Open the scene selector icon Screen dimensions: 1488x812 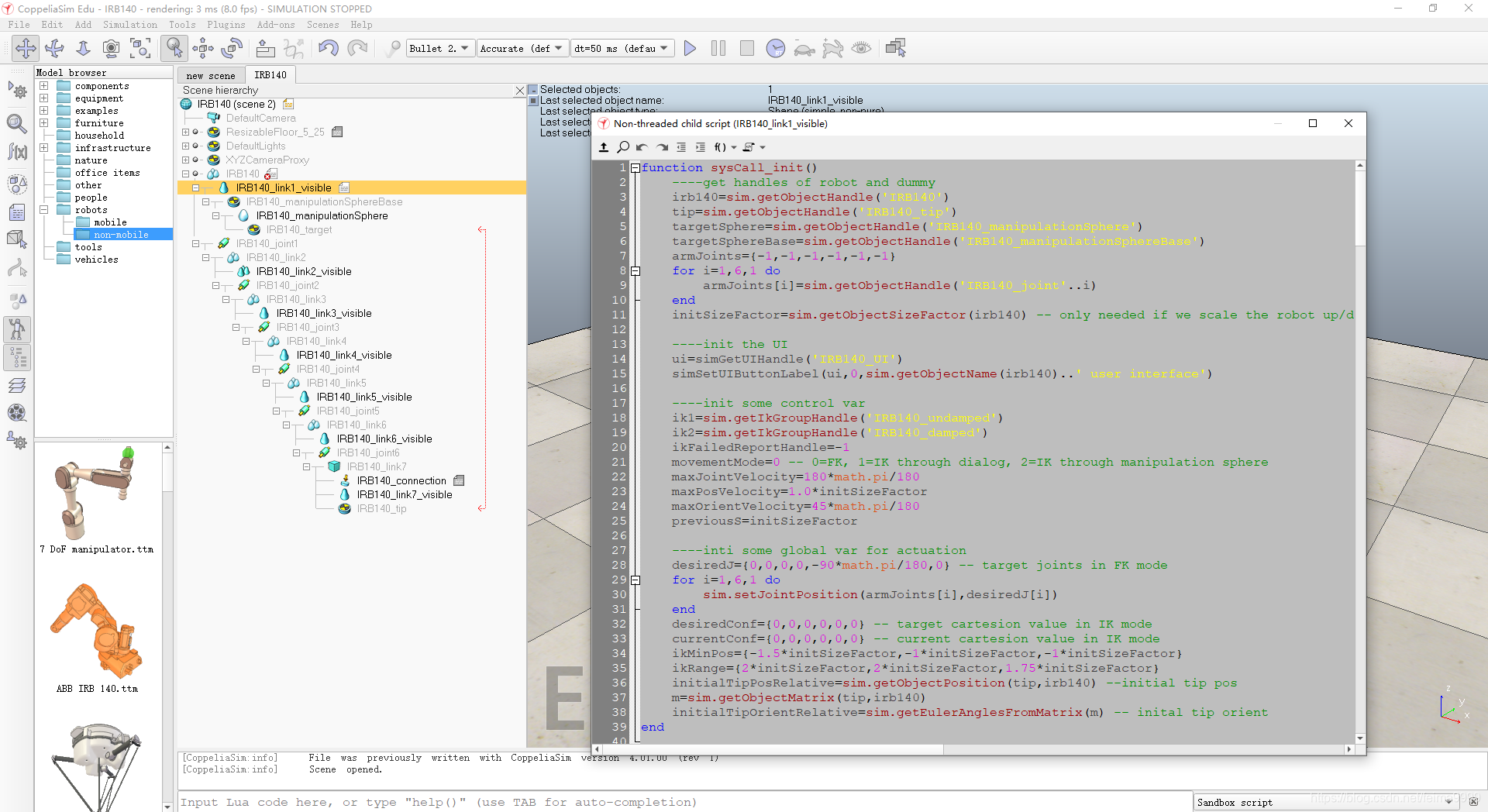point(896,48)
